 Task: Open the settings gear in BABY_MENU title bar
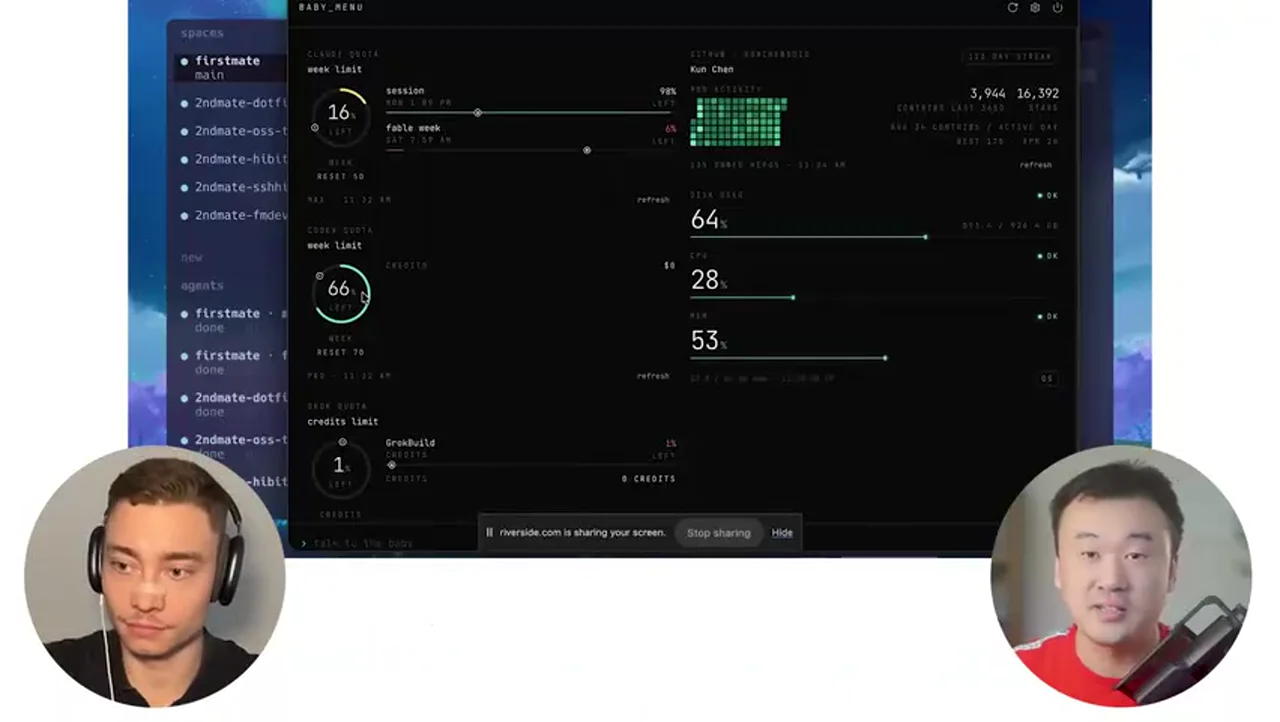[1035, 8]
